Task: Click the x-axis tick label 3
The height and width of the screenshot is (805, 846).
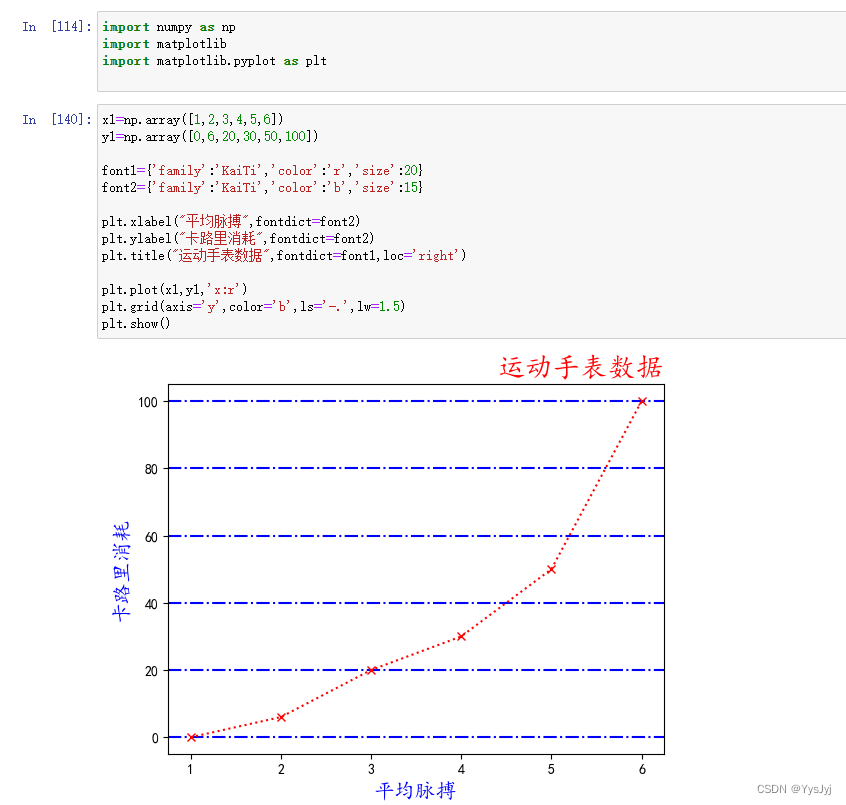Action: click(x=371, y=769)
